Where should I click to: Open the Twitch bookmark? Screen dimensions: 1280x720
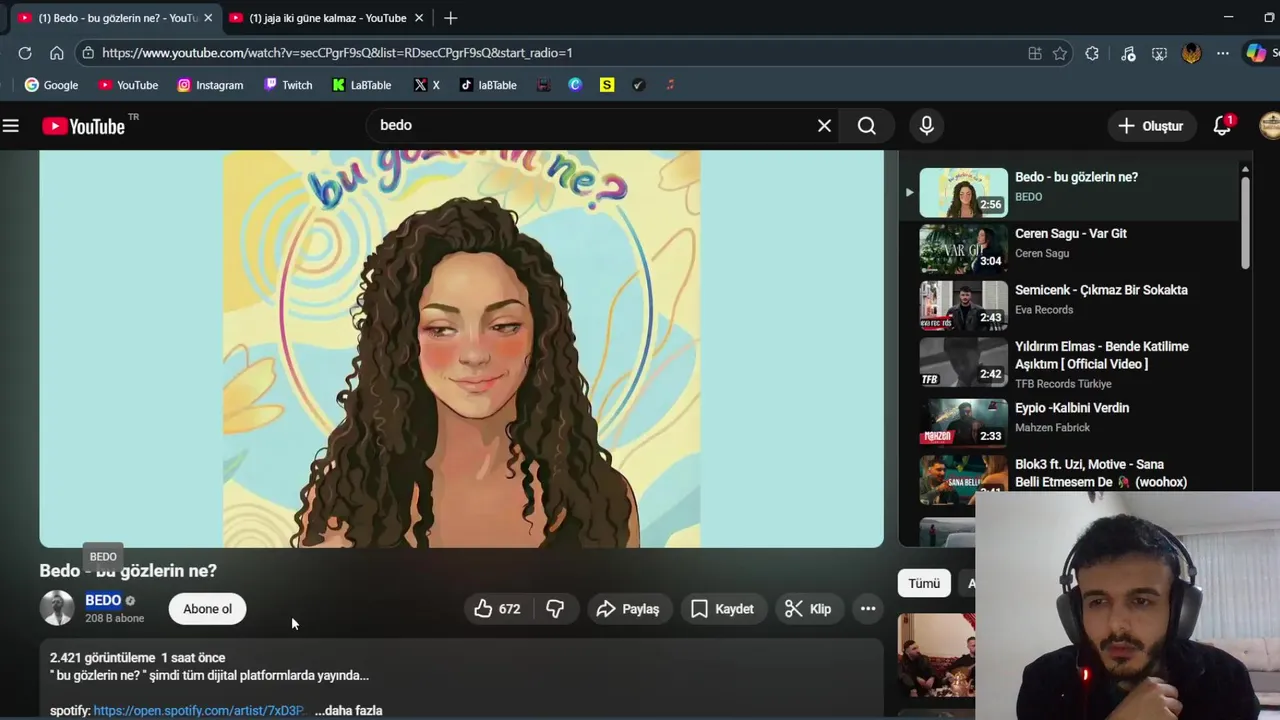(288, 85)
